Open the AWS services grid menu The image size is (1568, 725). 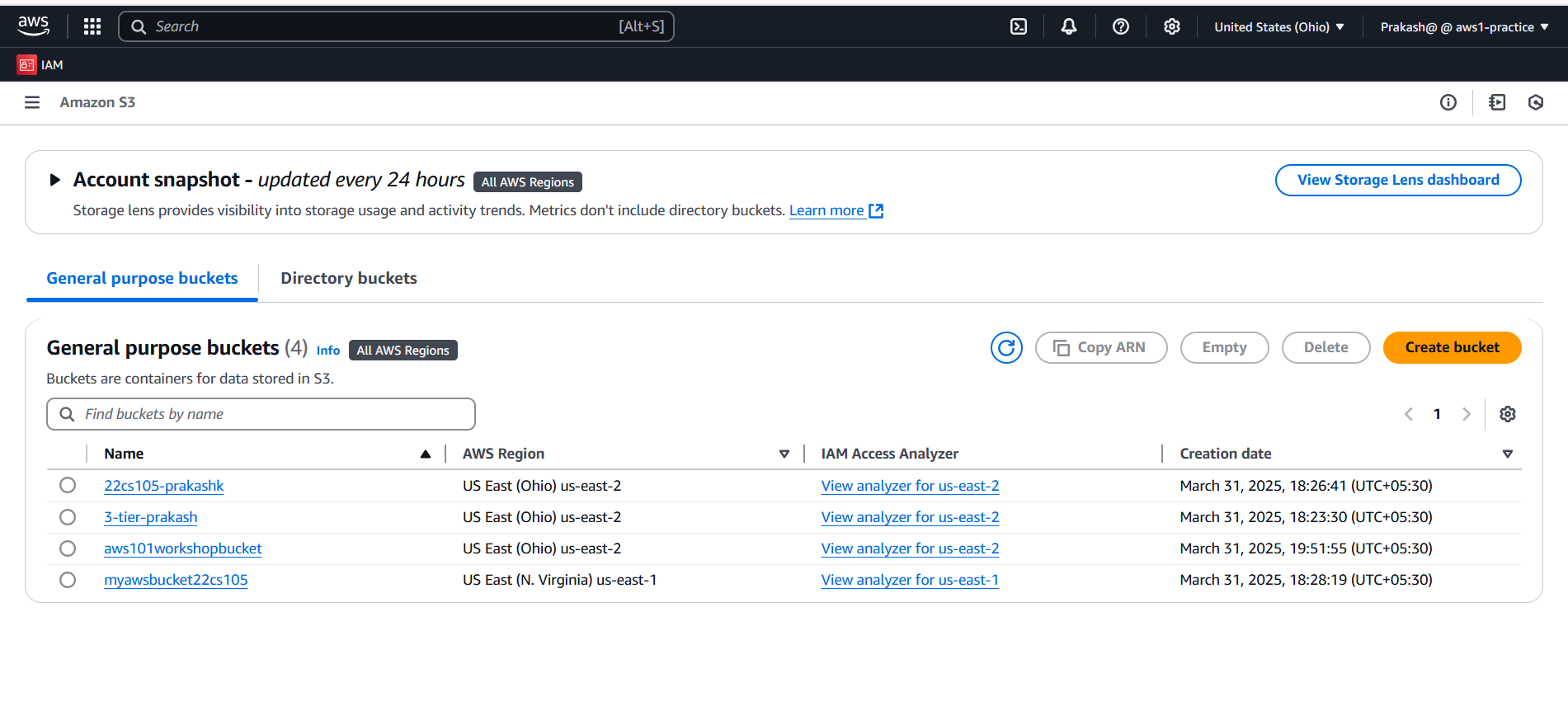(92, 26)
